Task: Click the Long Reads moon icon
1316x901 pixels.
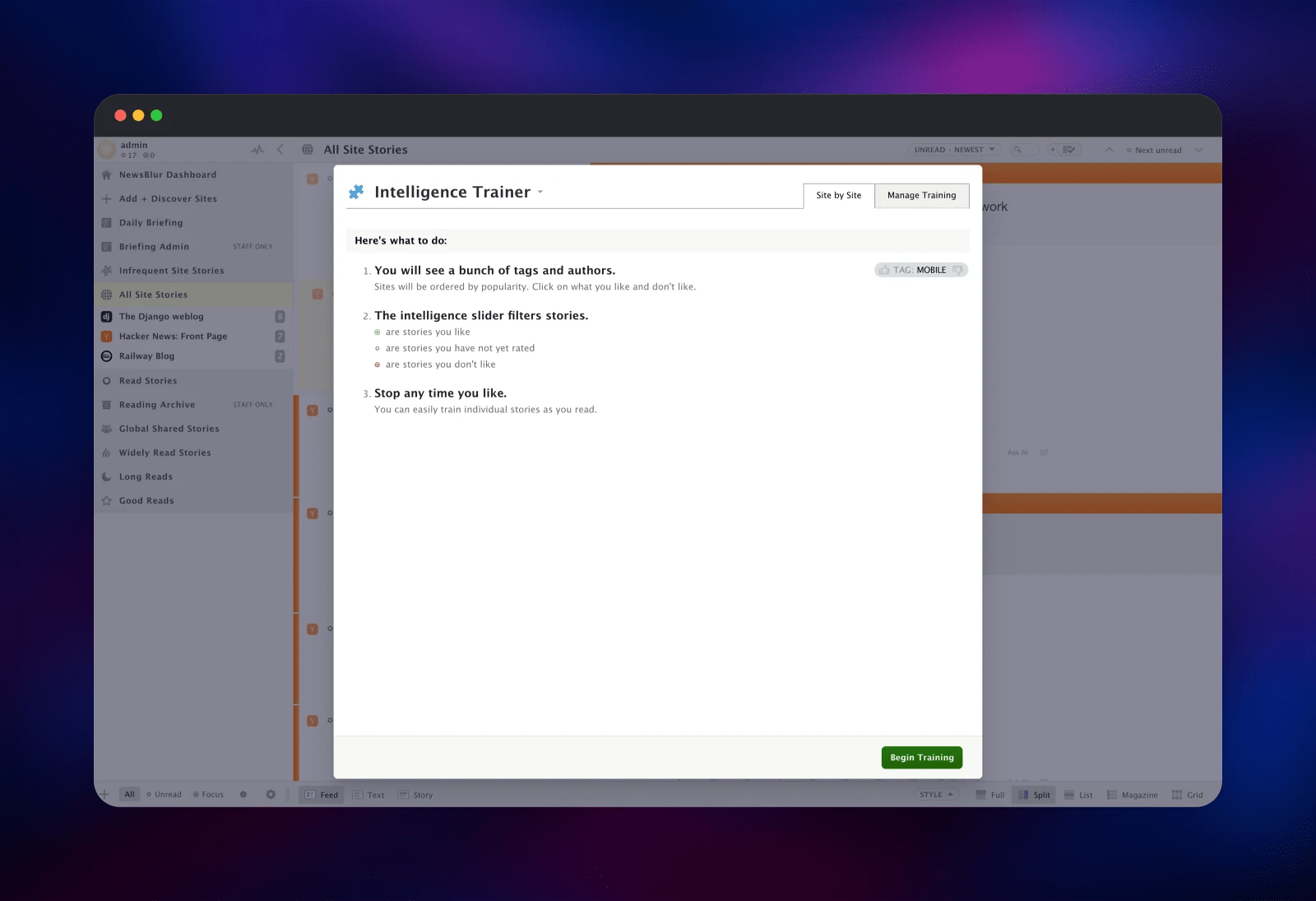Action: 106,476
